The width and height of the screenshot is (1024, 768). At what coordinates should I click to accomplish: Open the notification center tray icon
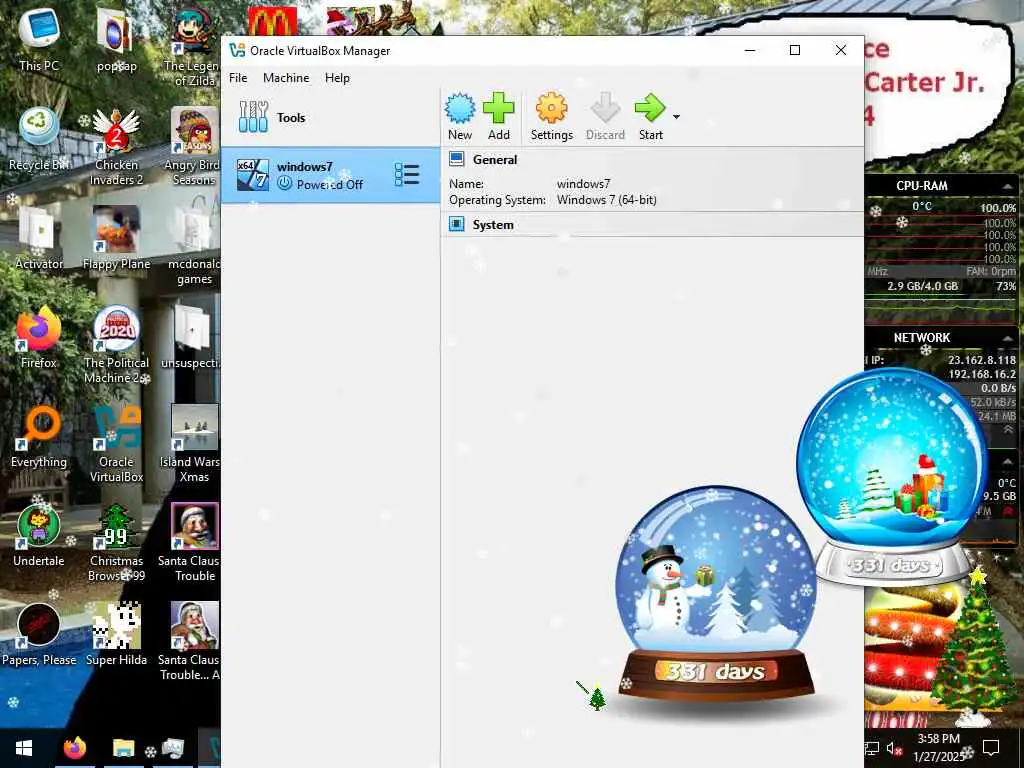click(x=991, y=747)
